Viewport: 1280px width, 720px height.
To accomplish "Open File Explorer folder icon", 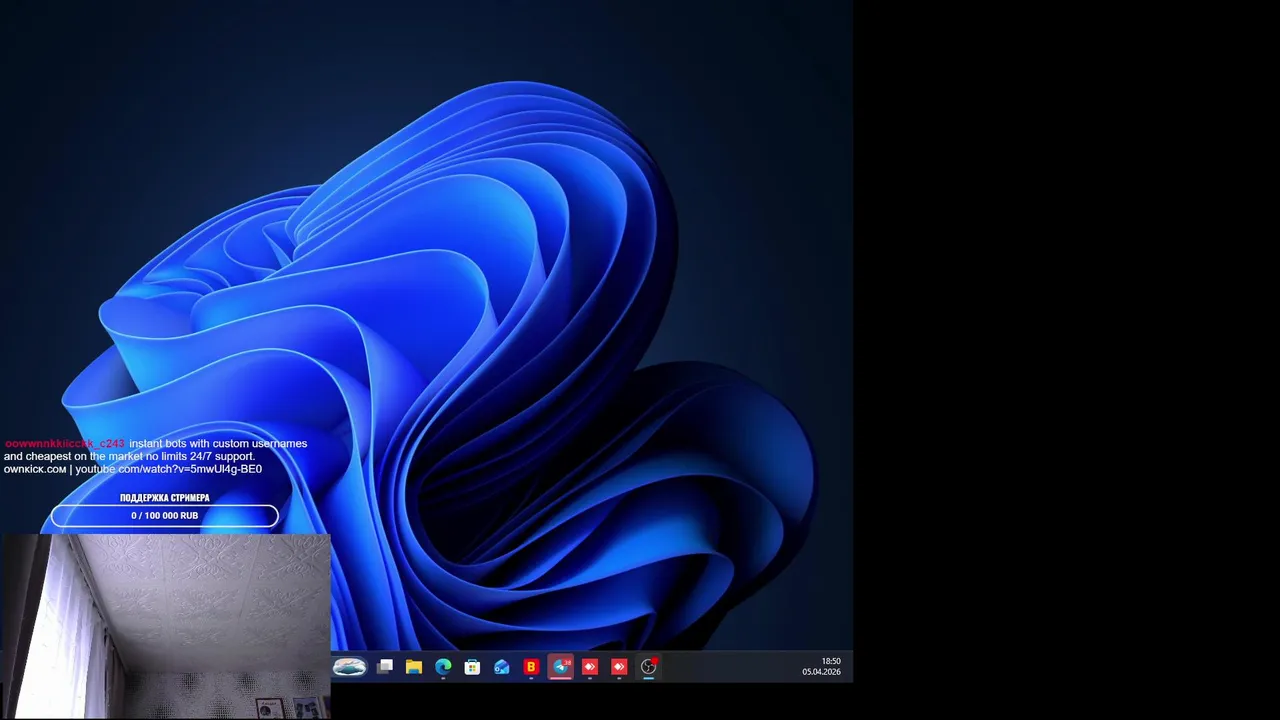I will [x=414, y=667].
